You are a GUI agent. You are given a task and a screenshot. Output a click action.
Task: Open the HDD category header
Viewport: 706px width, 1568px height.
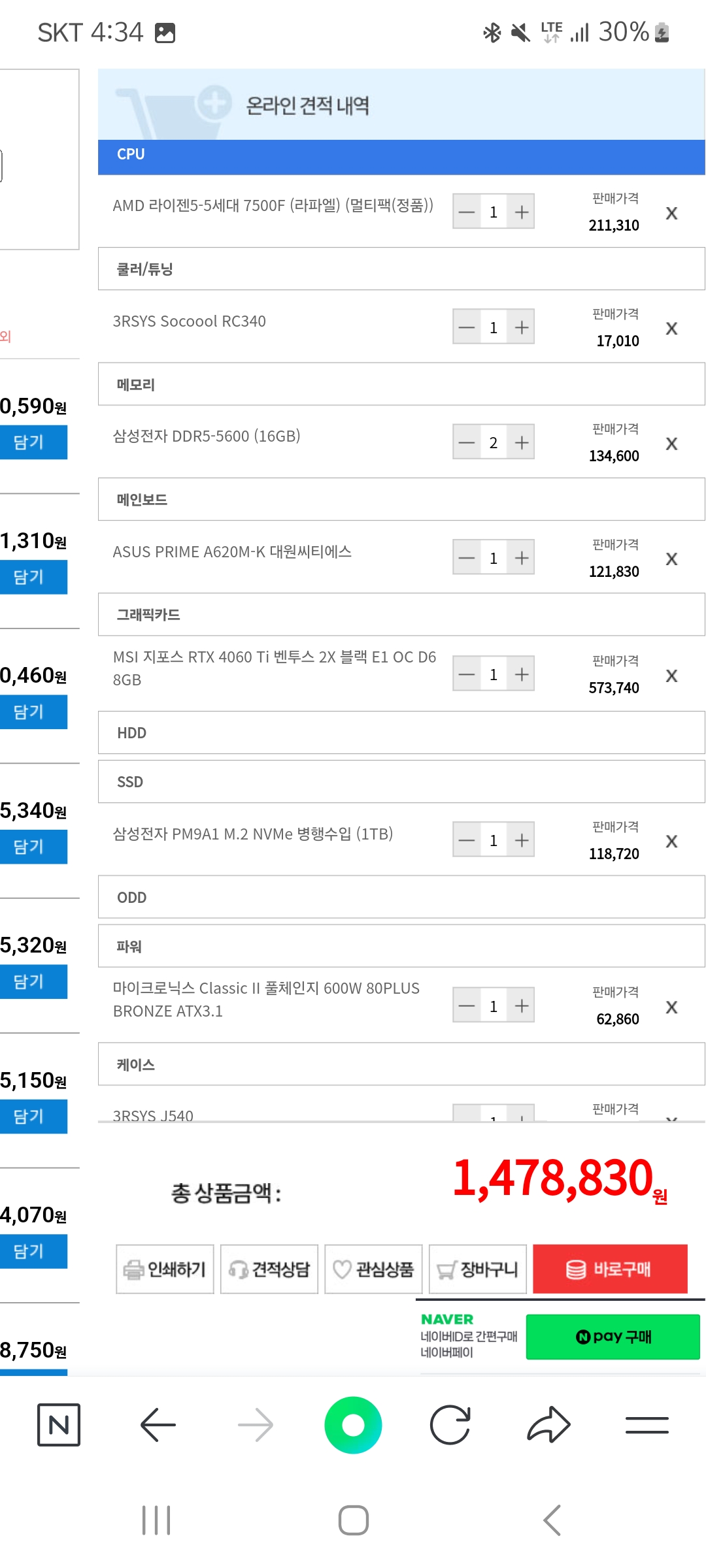tap(401, 732)
